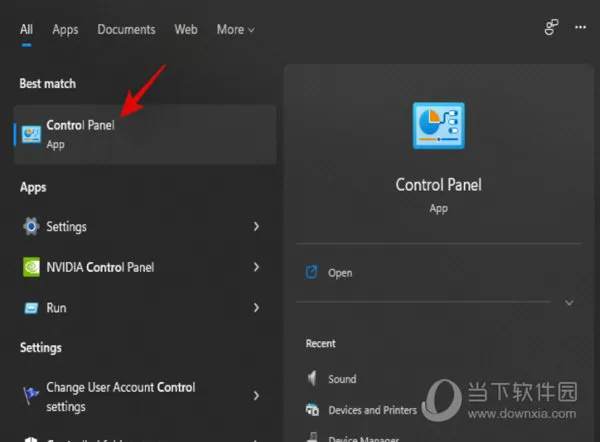Click the large Control Panel icon in preview pane
This screenshot has width=600, height=442.
pos(439,126)
